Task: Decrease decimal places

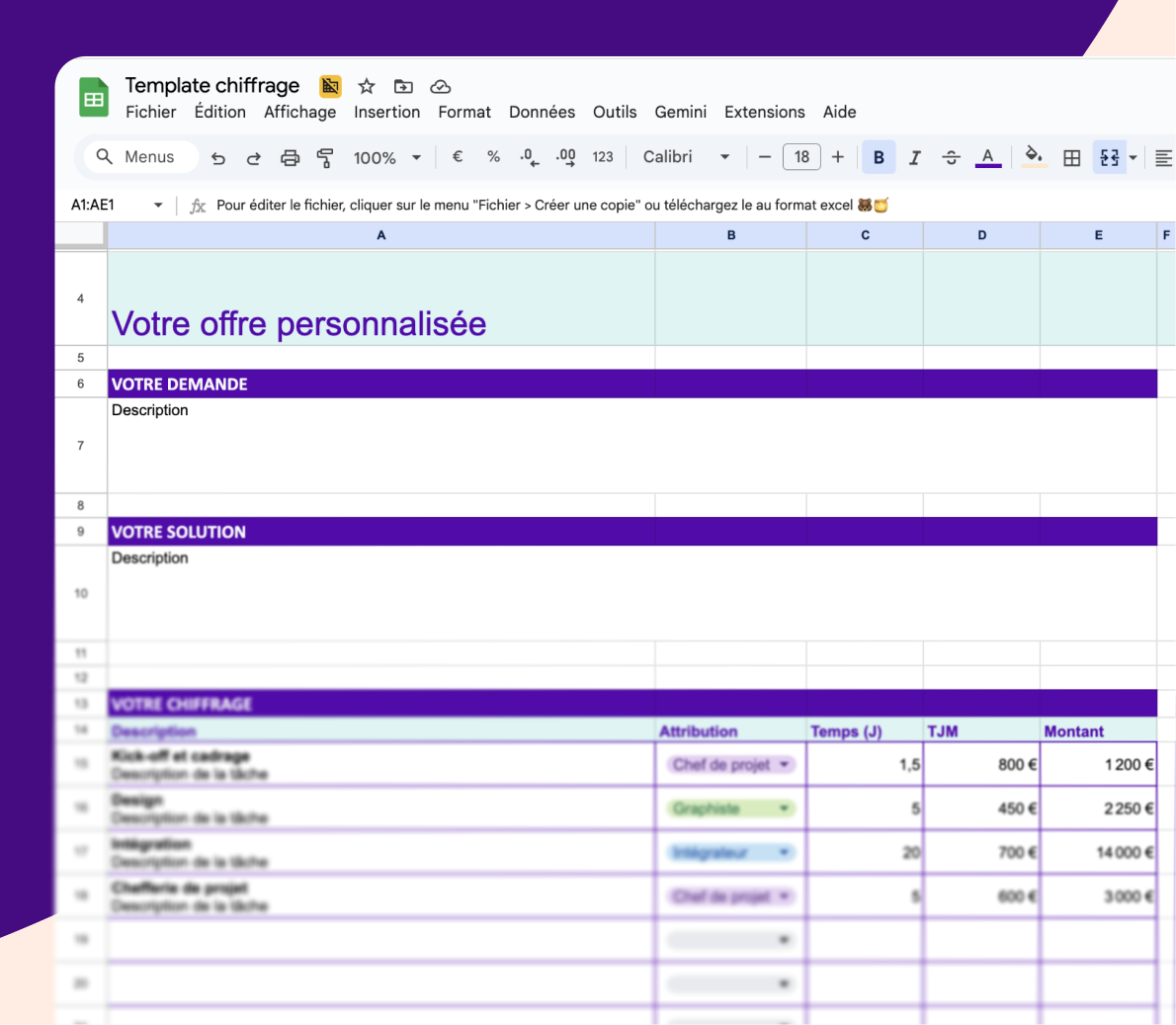Action: click(530, 157)
